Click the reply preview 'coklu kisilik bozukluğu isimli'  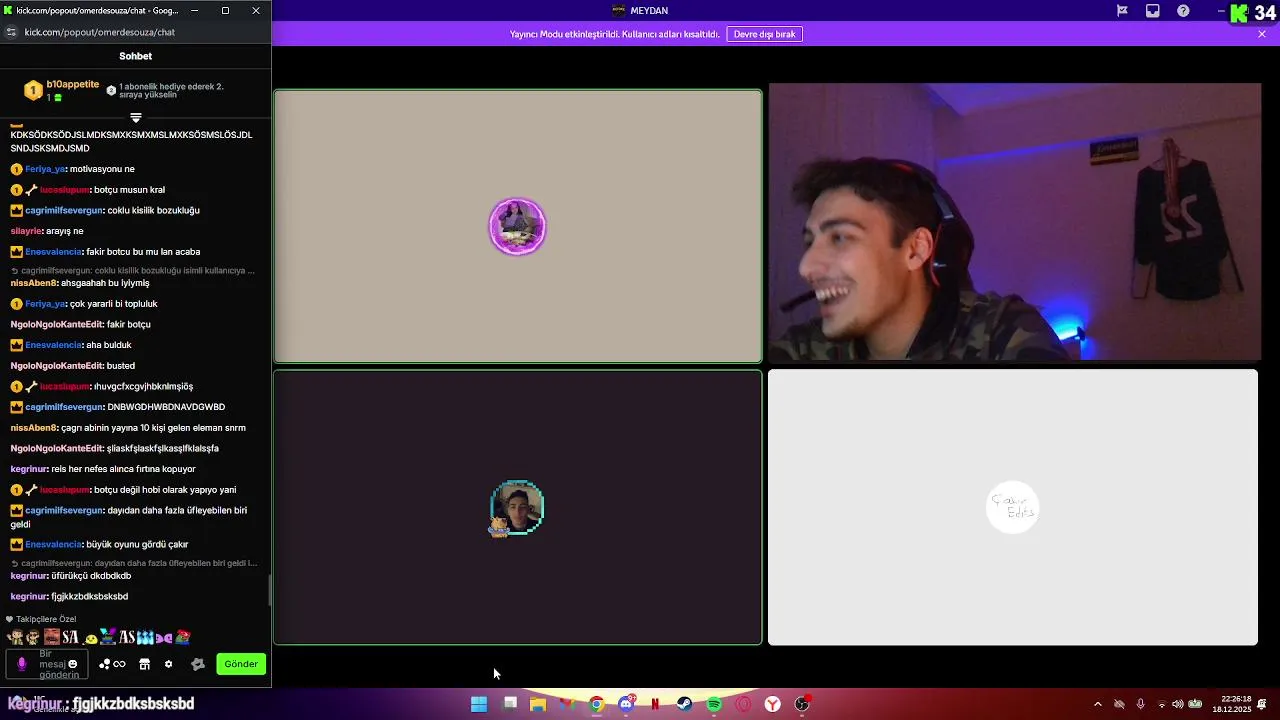pos(133,271)
